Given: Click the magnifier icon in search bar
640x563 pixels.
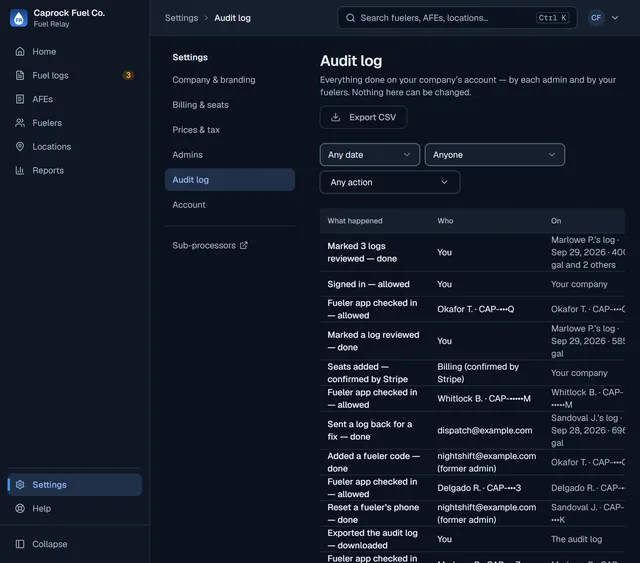Looking at the screenshot, I should pos(350,18).
